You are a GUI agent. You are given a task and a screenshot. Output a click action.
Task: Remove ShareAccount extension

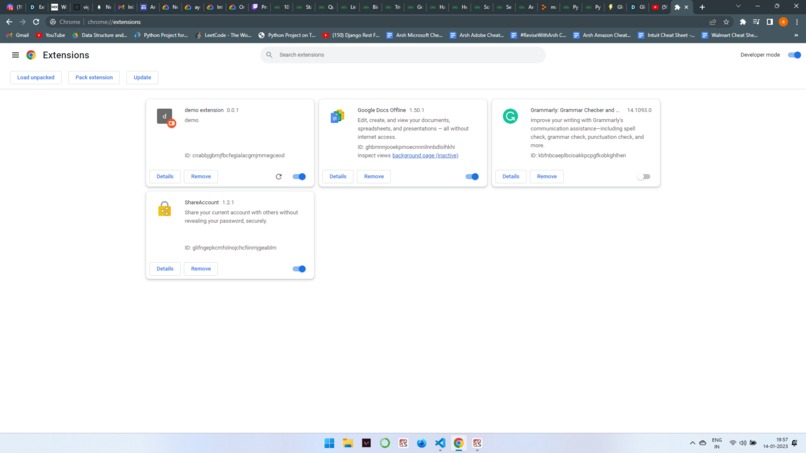201,269
